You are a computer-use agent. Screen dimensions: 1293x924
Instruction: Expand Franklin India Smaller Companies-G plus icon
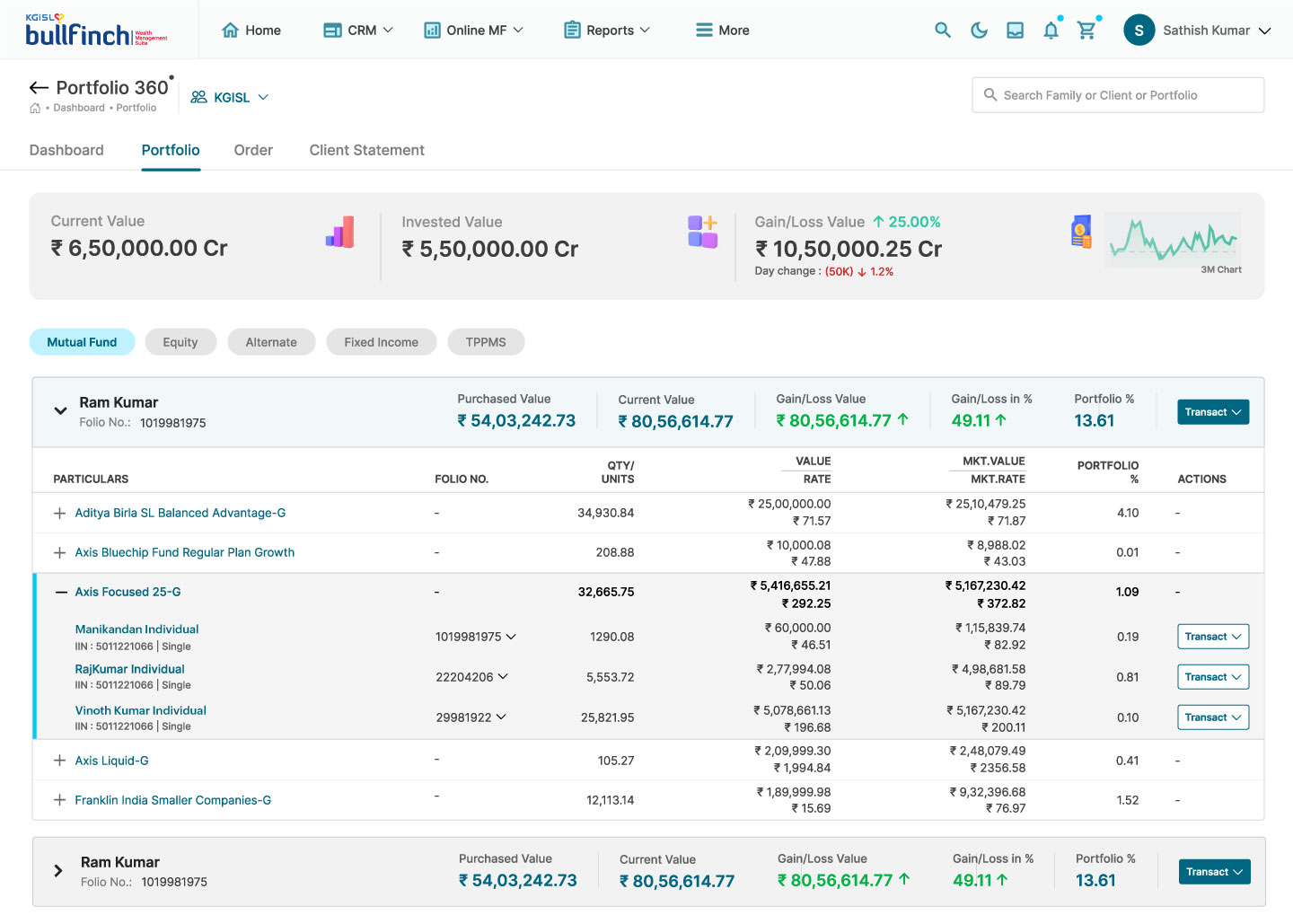(59, 800)
